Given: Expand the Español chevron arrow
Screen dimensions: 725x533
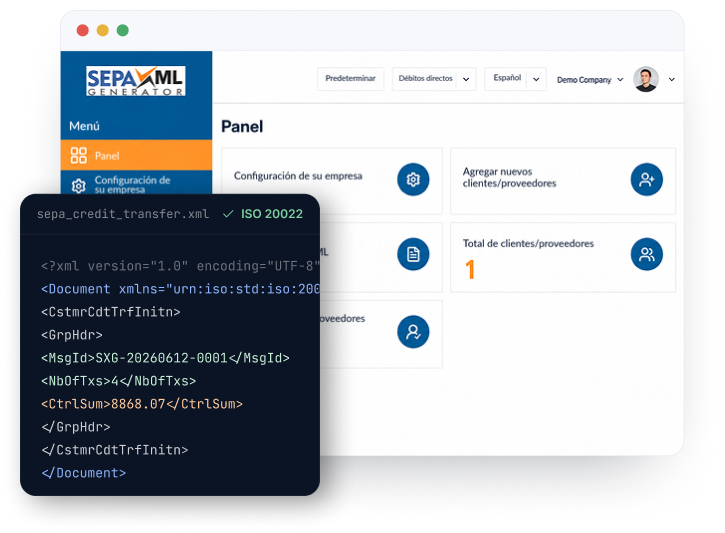Looking at the screenshot, I should pos(536,79).
